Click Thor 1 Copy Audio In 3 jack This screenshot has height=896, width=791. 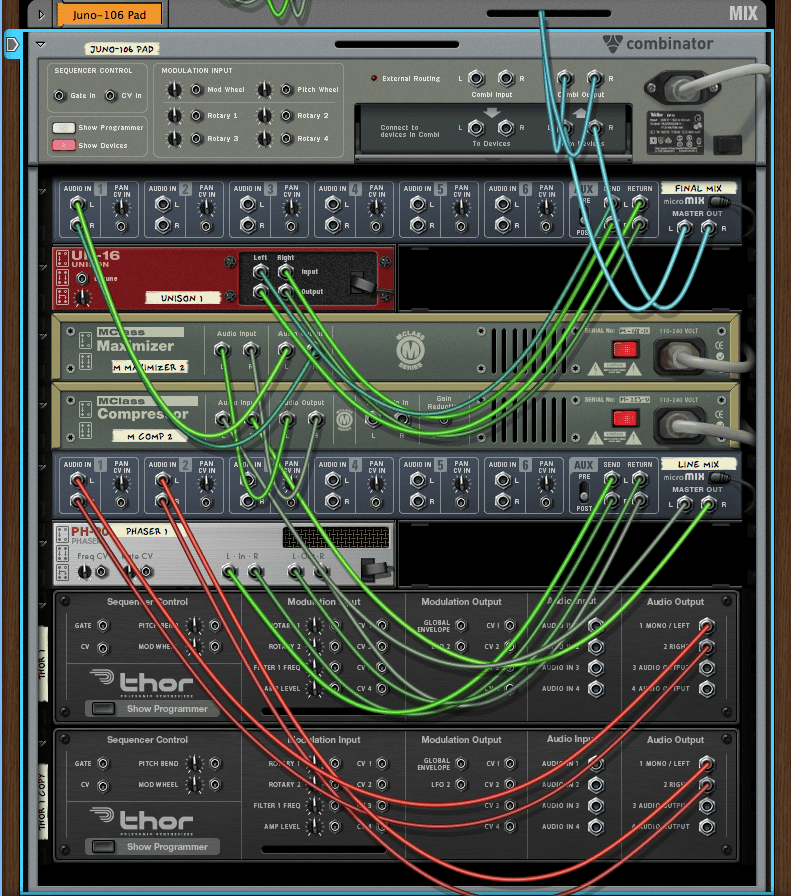pos(596,805)
